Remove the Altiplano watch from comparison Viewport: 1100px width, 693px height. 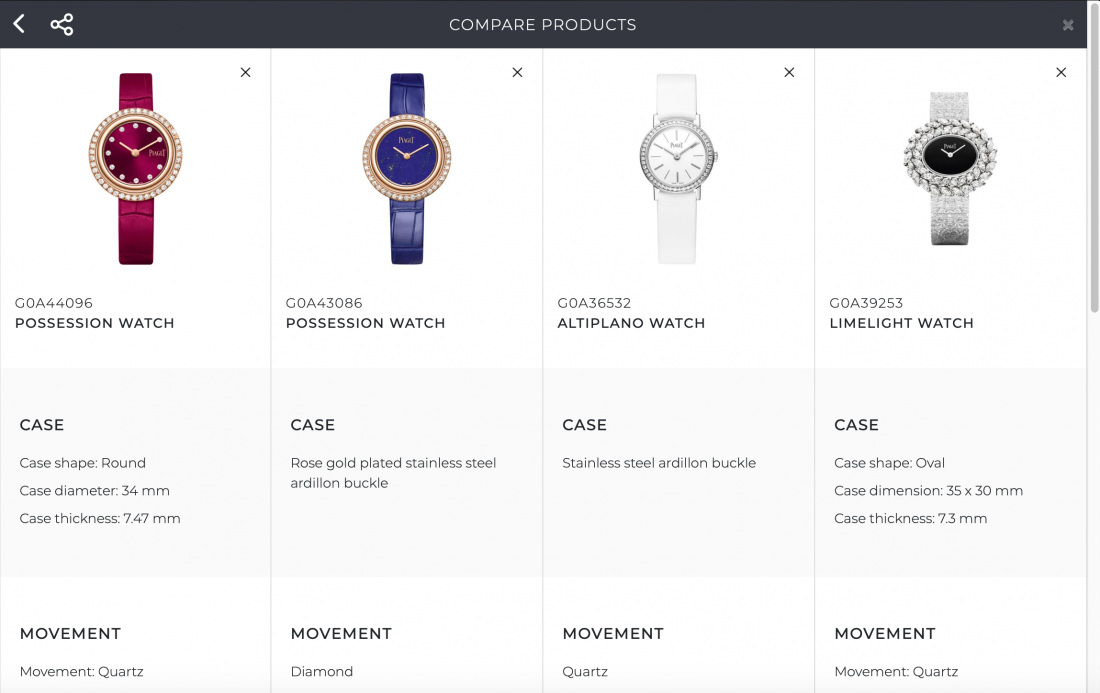[x=789, y=72]
